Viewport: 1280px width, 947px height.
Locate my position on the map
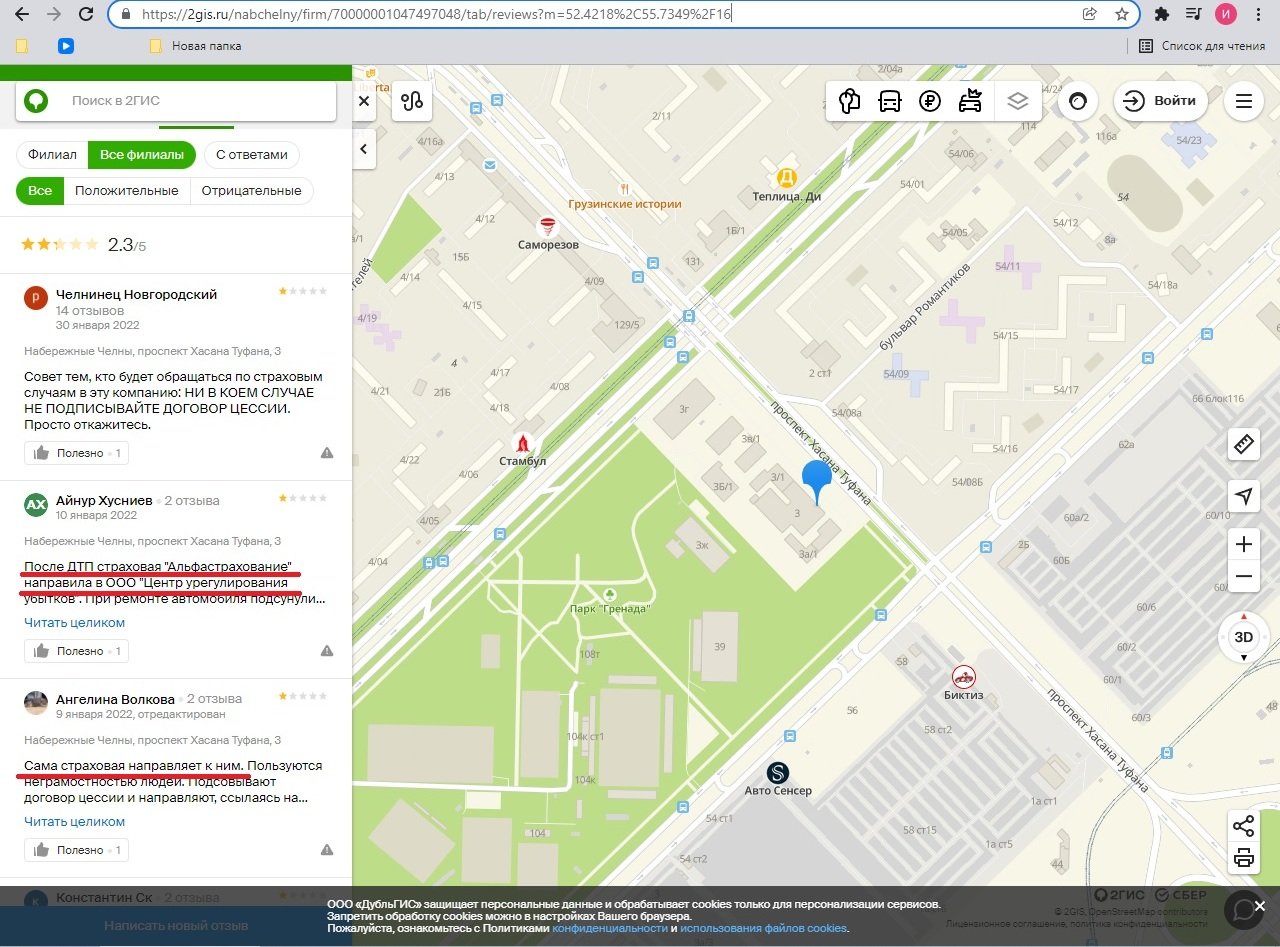pyautogui.click(x=1244, y=497)
